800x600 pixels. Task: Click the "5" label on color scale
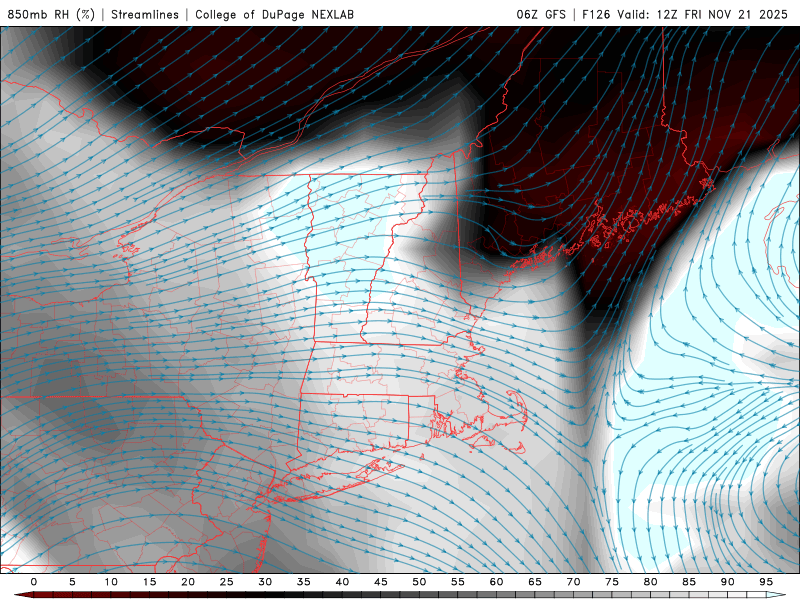click(x=72, y=582)
